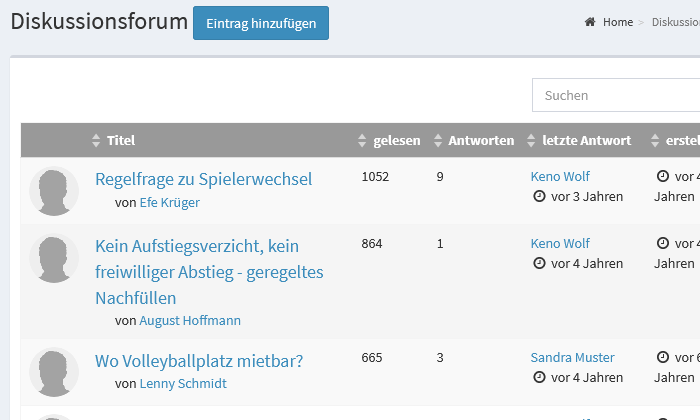Open author profile Lenny Schmidt
Screen dimensions: 700x420
[x=183, y=383]
